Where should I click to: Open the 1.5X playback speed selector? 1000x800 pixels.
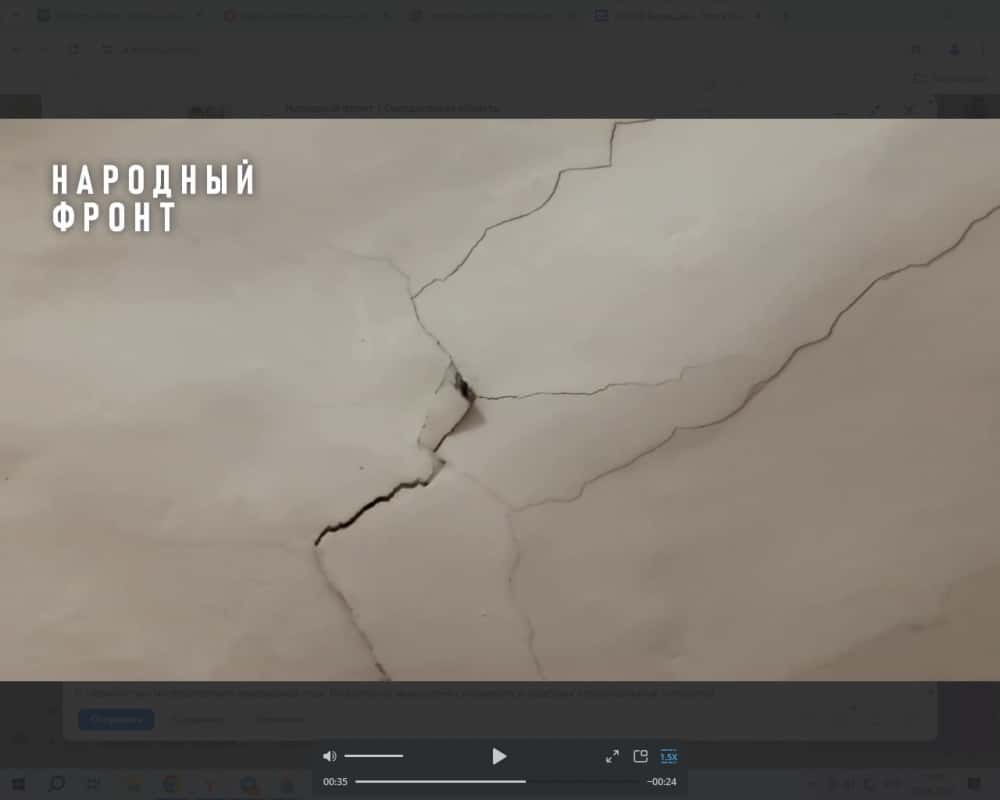pos(668,757)
